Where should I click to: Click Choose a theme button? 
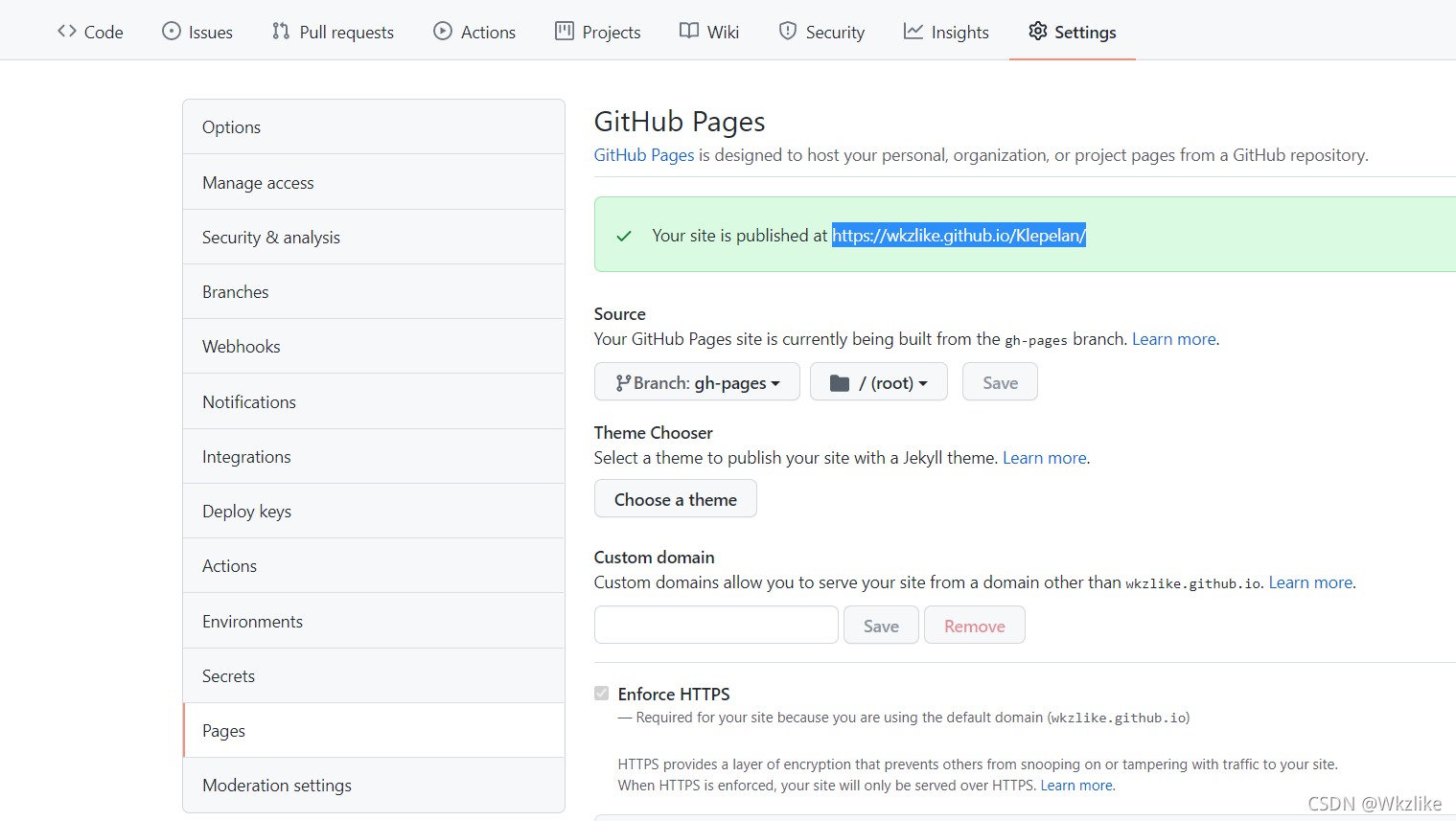point(676,498)
